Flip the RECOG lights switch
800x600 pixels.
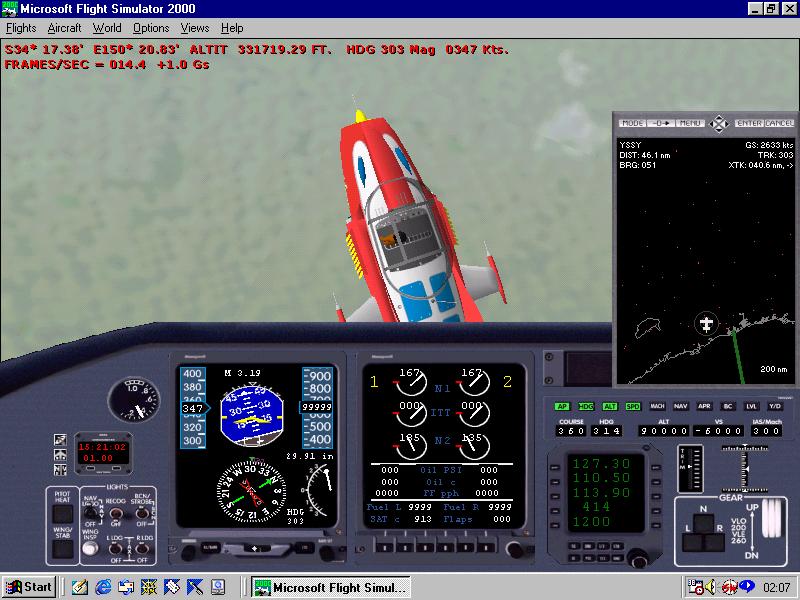click(x=116, y=513)
